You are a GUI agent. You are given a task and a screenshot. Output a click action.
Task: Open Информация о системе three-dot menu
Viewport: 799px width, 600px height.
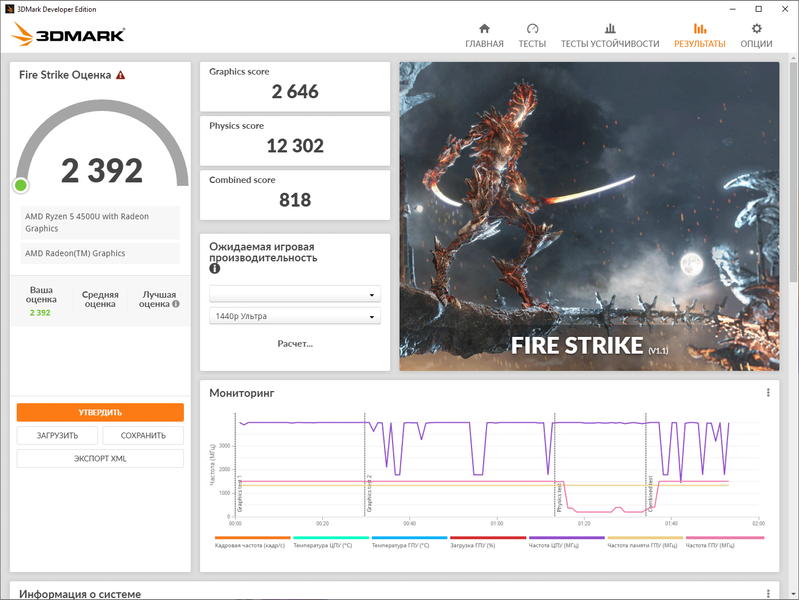click(768, 593)
